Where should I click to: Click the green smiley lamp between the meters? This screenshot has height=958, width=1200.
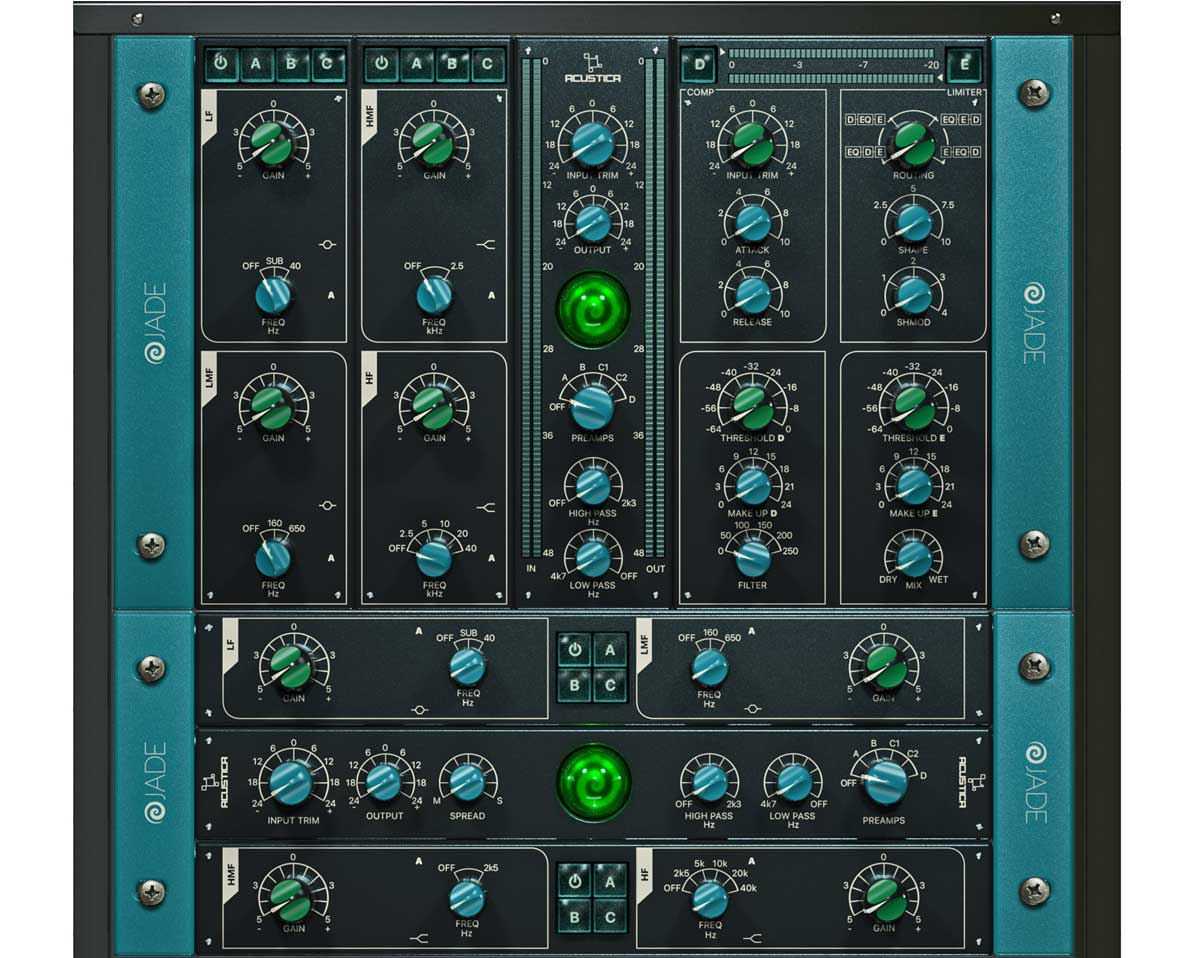[x=594, y=306]
